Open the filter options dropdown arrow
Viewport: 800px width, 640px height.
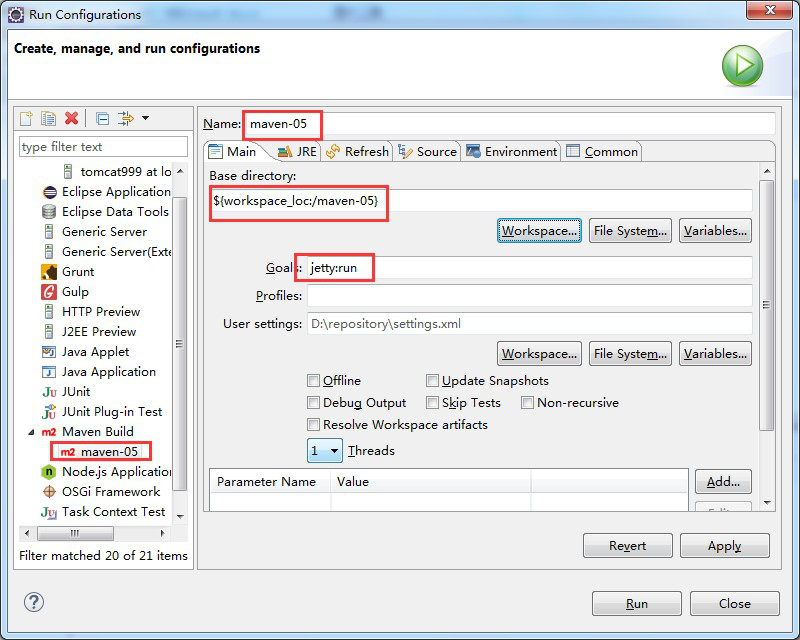[145, 119]
